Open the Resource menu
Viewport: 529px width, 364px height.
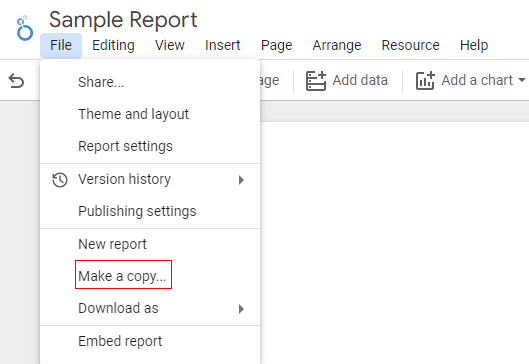(x=411, y=45)
